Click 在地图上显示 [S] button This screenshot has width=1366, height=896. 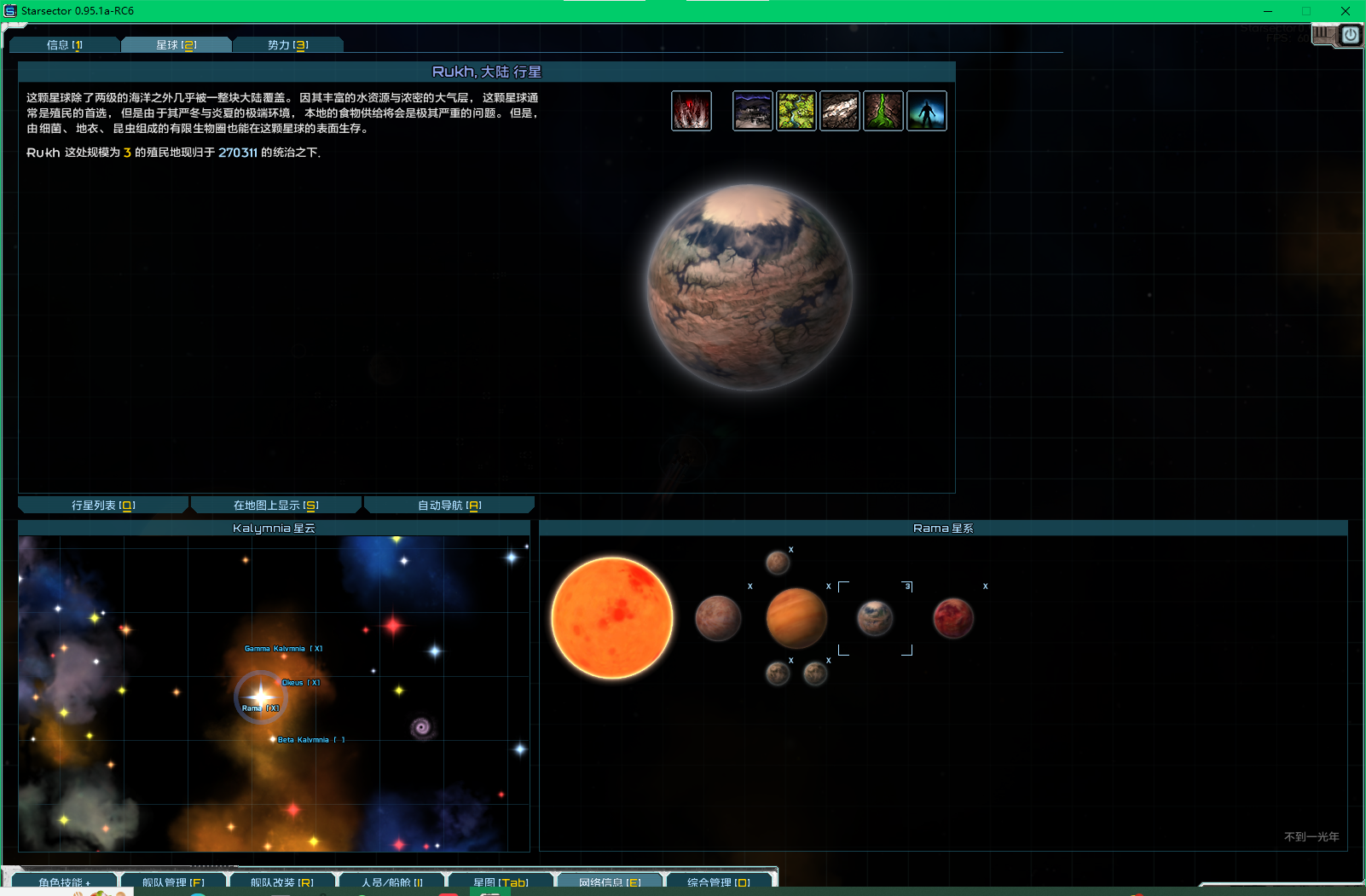click(x=275, y=506)
